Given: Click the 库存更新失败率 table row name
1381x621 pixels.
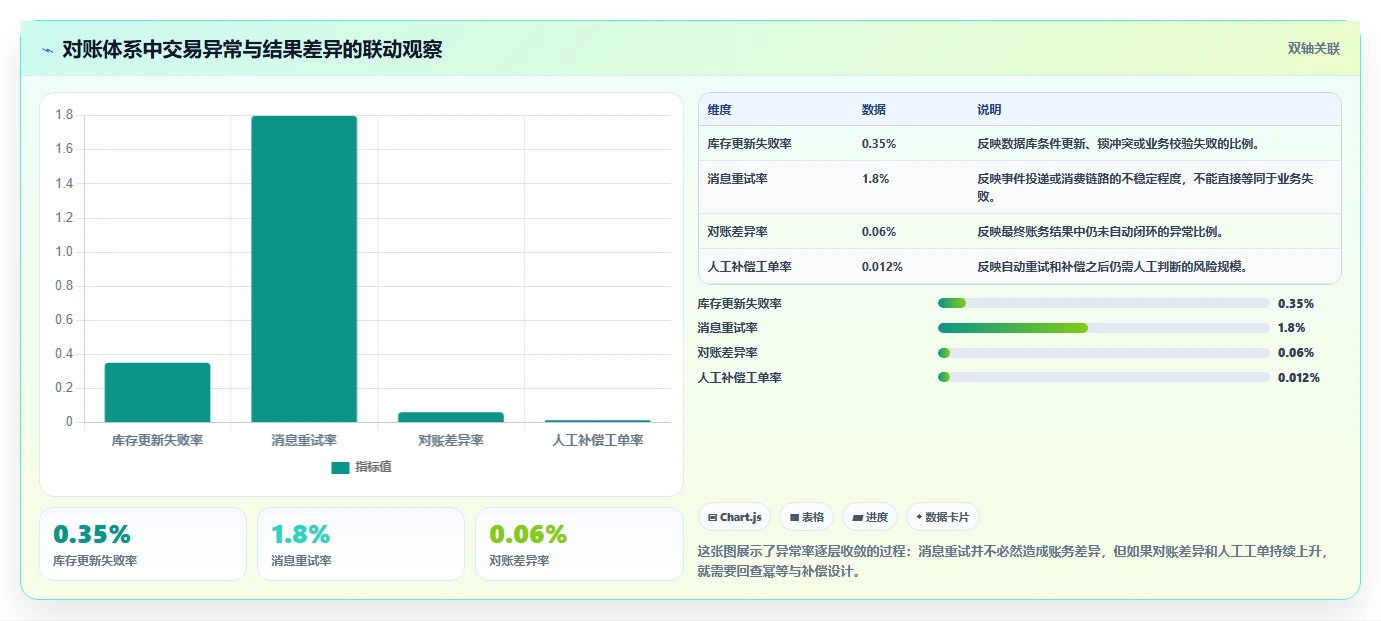Looking at the screenshot, I should click(x=749, y=144).
